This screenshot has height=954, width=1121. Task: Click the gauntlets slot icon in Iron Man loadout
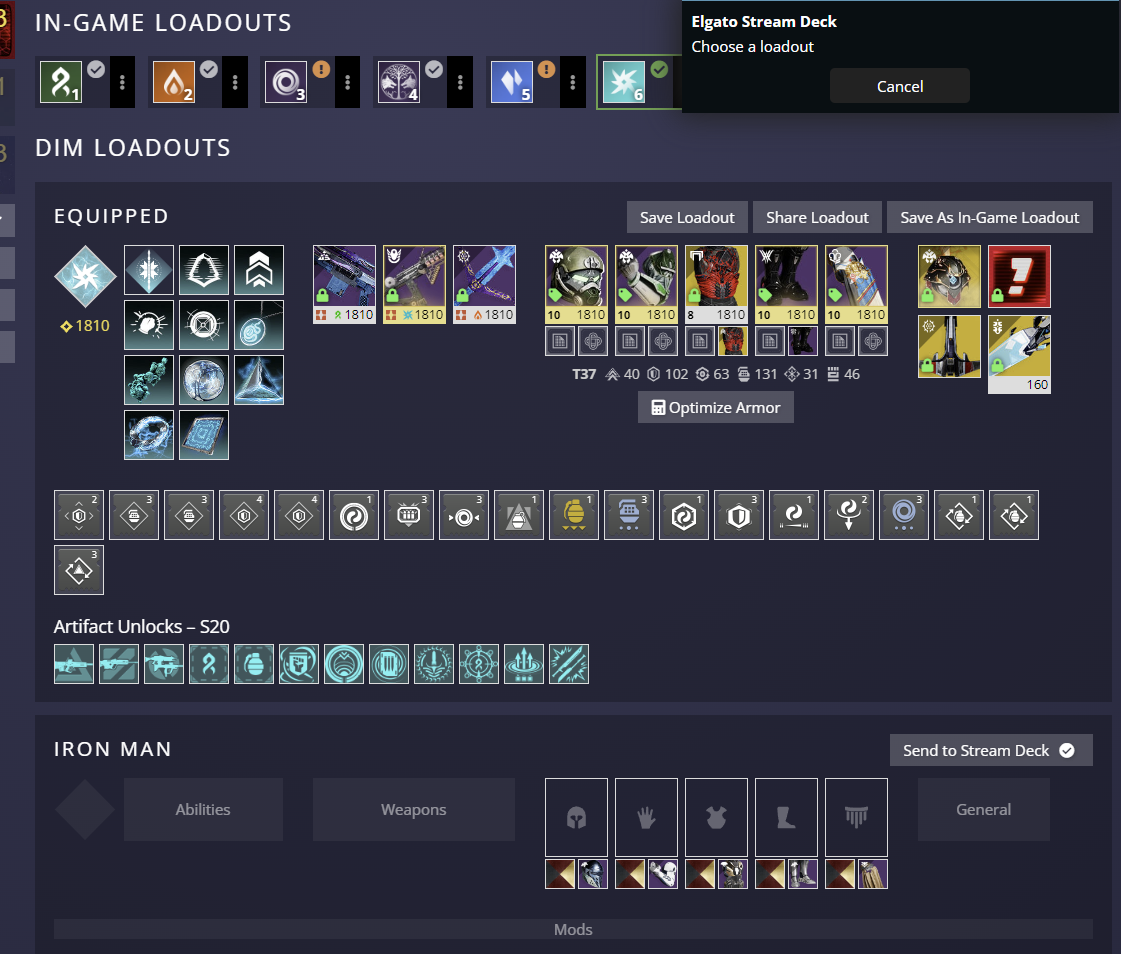[x=645, y=817]
